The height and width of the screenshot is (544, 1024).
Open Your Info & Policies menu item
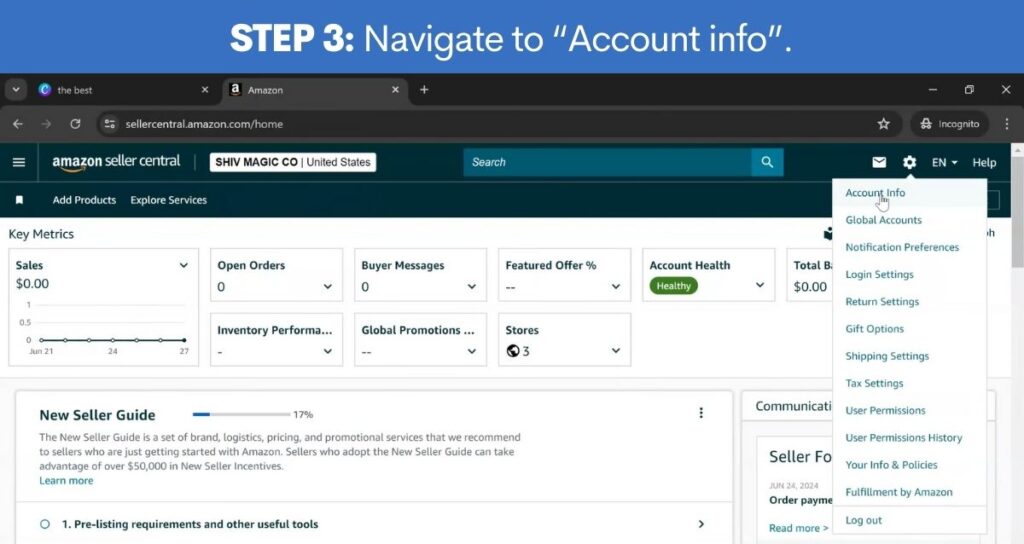(891, 465)
